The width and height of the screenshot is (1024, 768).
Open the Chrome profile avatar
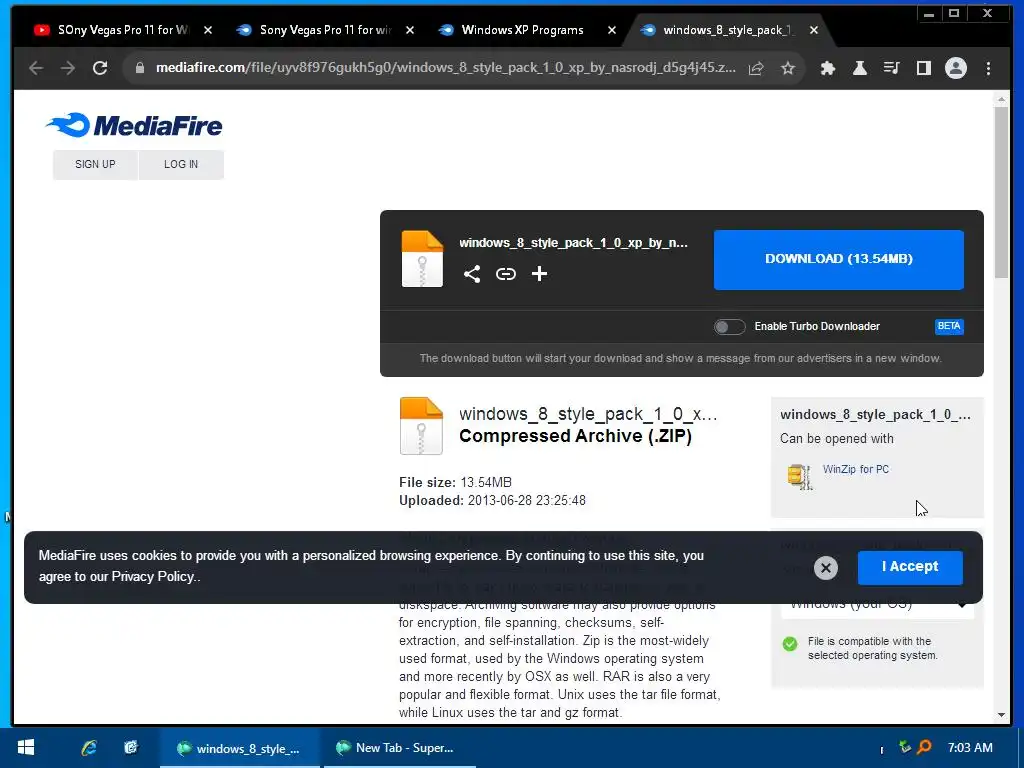[956, 68]
